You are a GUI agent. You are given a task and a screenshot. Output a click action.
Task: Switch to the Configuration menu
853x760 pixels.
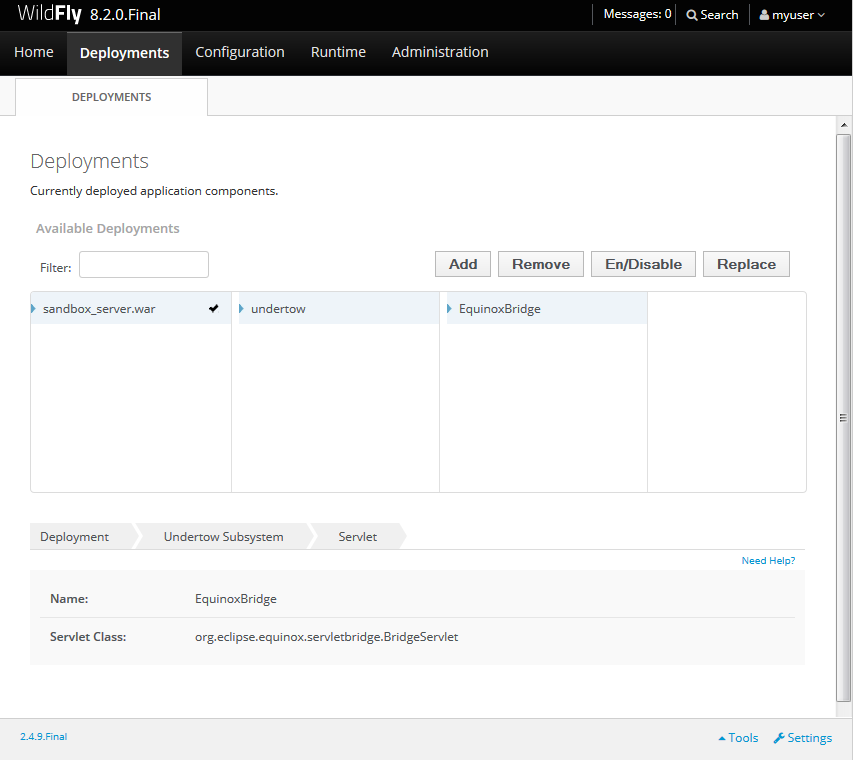point(240,52)
